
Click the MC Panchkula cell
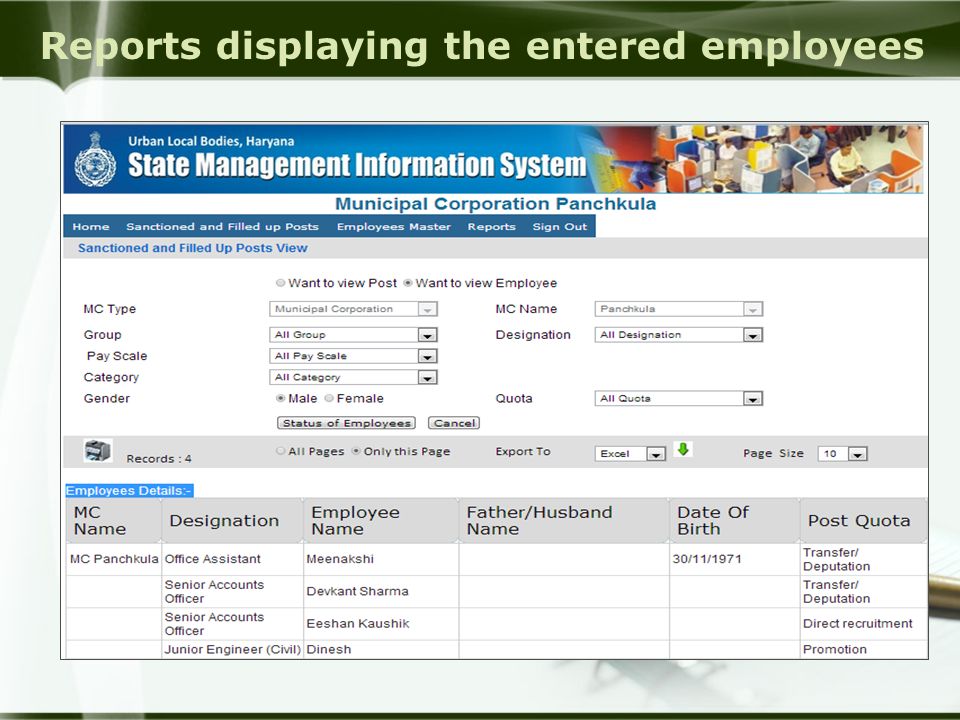coord(114,559)
